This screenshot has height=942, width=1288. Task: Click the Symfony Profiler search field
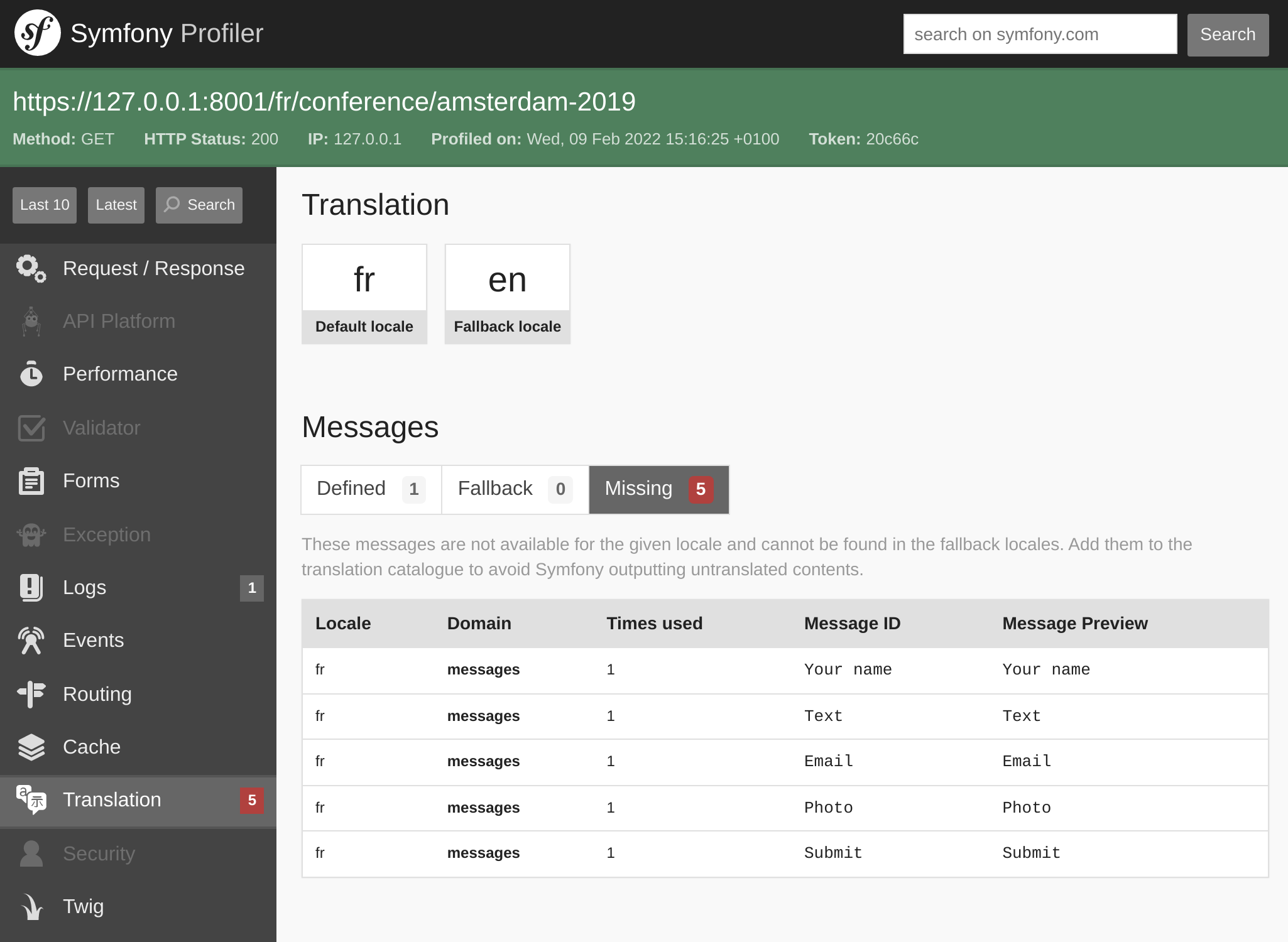click(1041, 34)
